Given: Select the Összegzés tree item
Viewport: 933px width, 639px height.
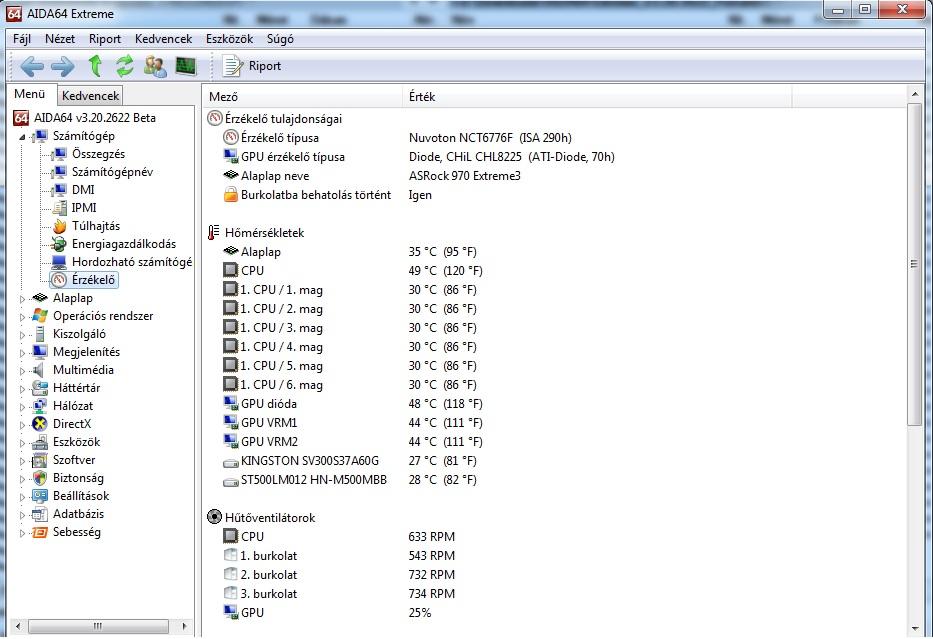Looking at the screenshot, I should (x=98, y=154).
